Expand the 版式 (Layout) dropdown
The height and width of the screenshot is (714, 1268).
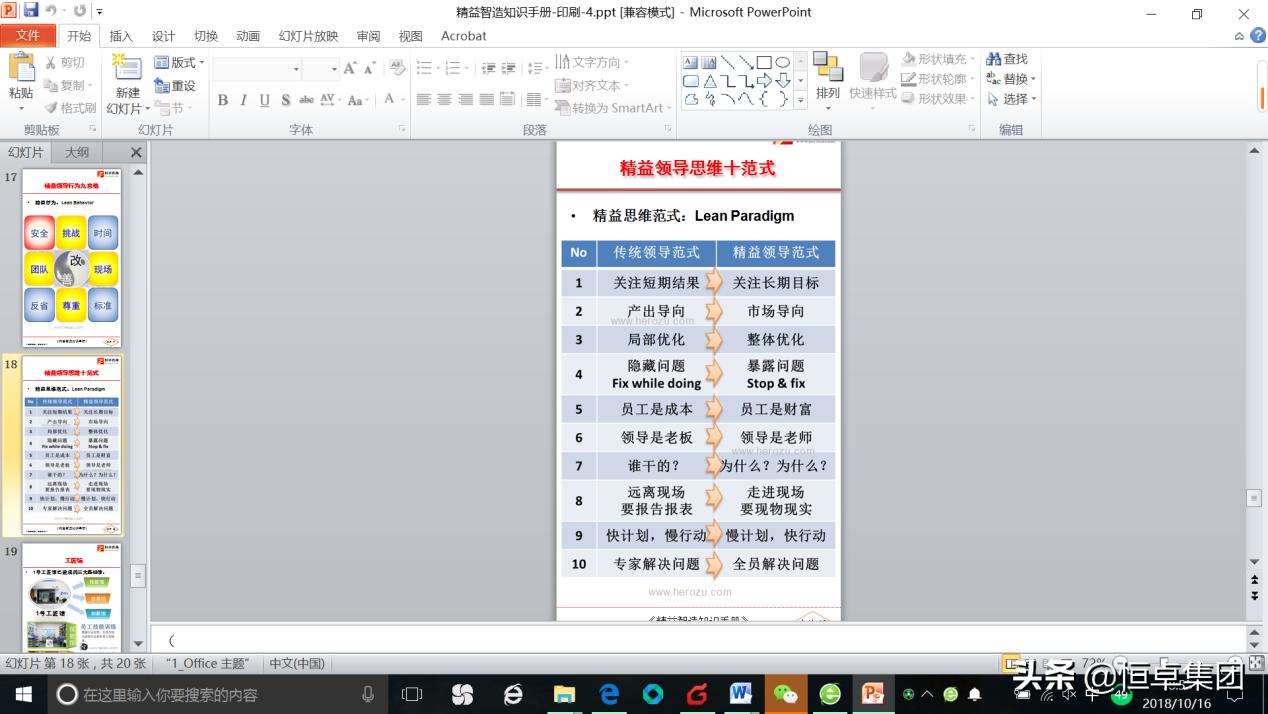(x=181, y=62)
